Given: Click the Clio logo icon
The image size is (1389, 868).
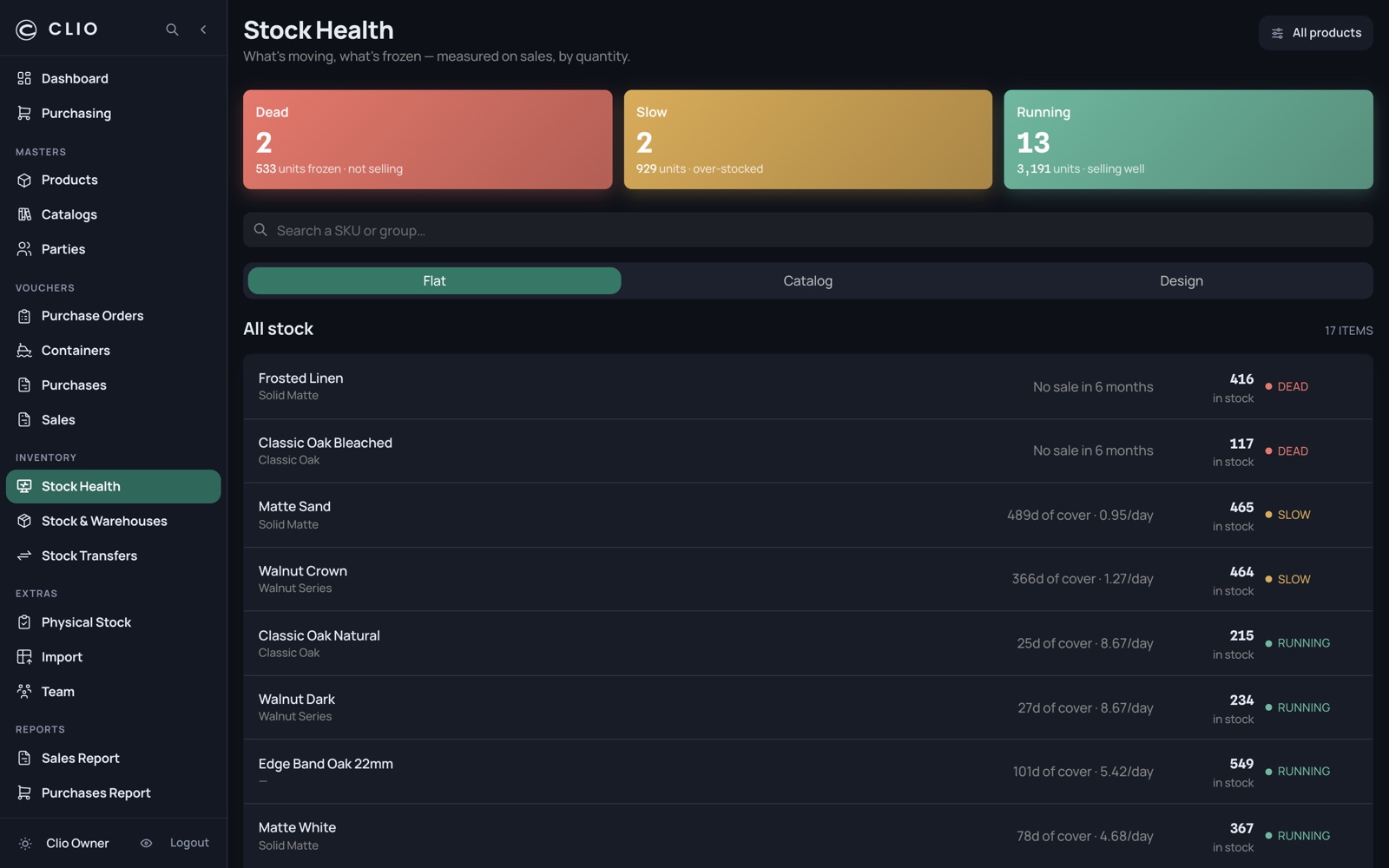Looking at the screenshot, I should [x=26, y=30].
